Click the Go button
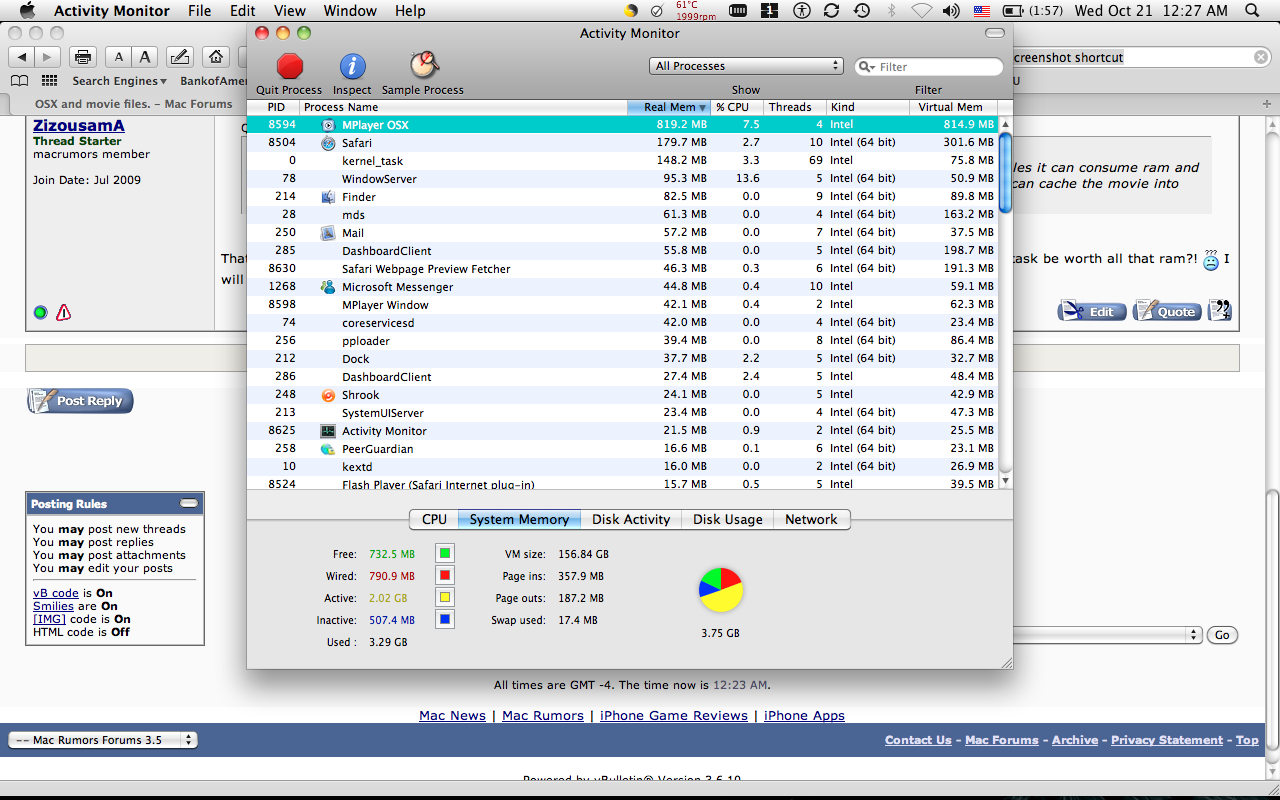This screenshot has width=1280, height=800. pyautogui.click(x=1222, y=635)
